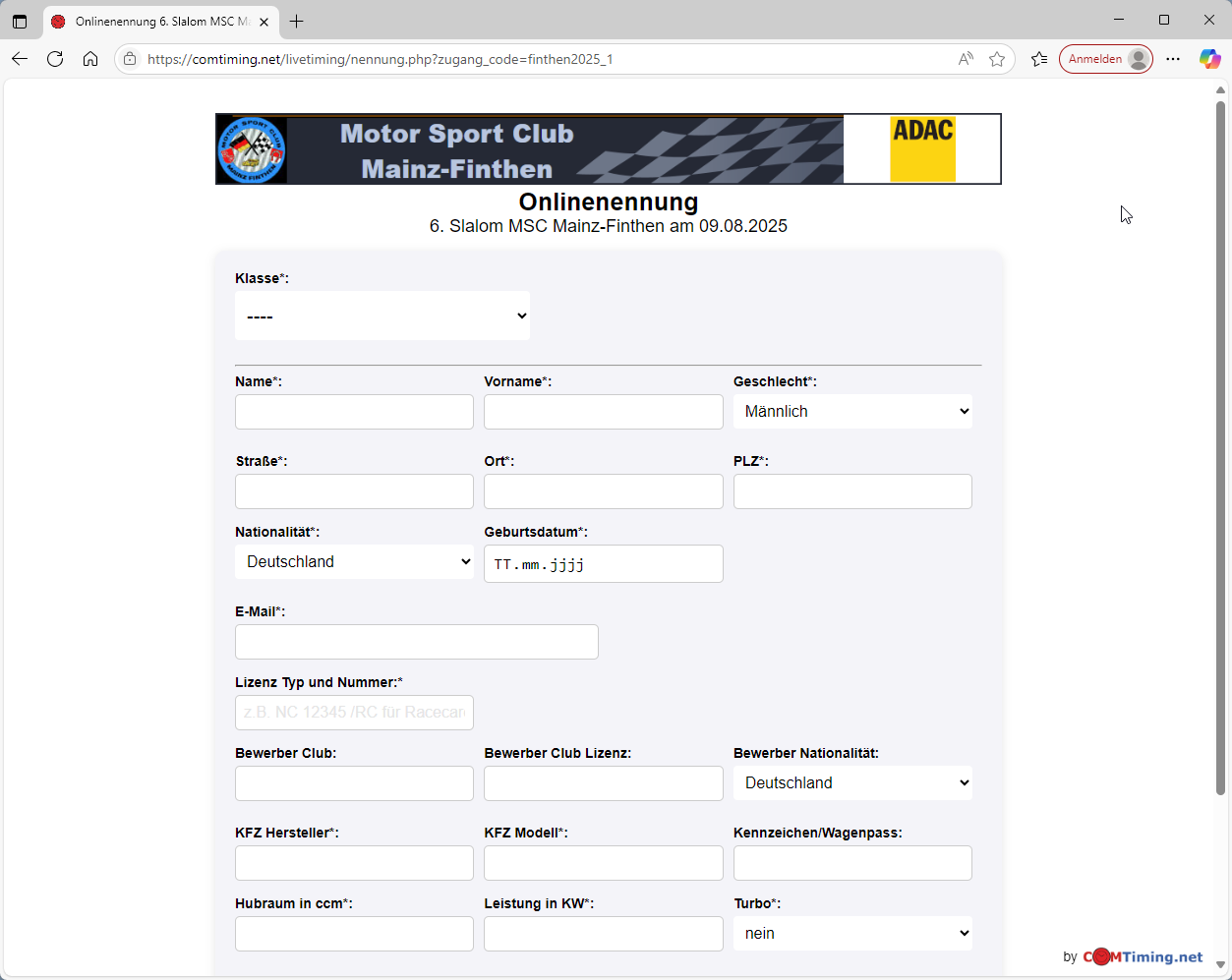
Task: Focus the Vorname input field
Action: [x=604, y=412]
